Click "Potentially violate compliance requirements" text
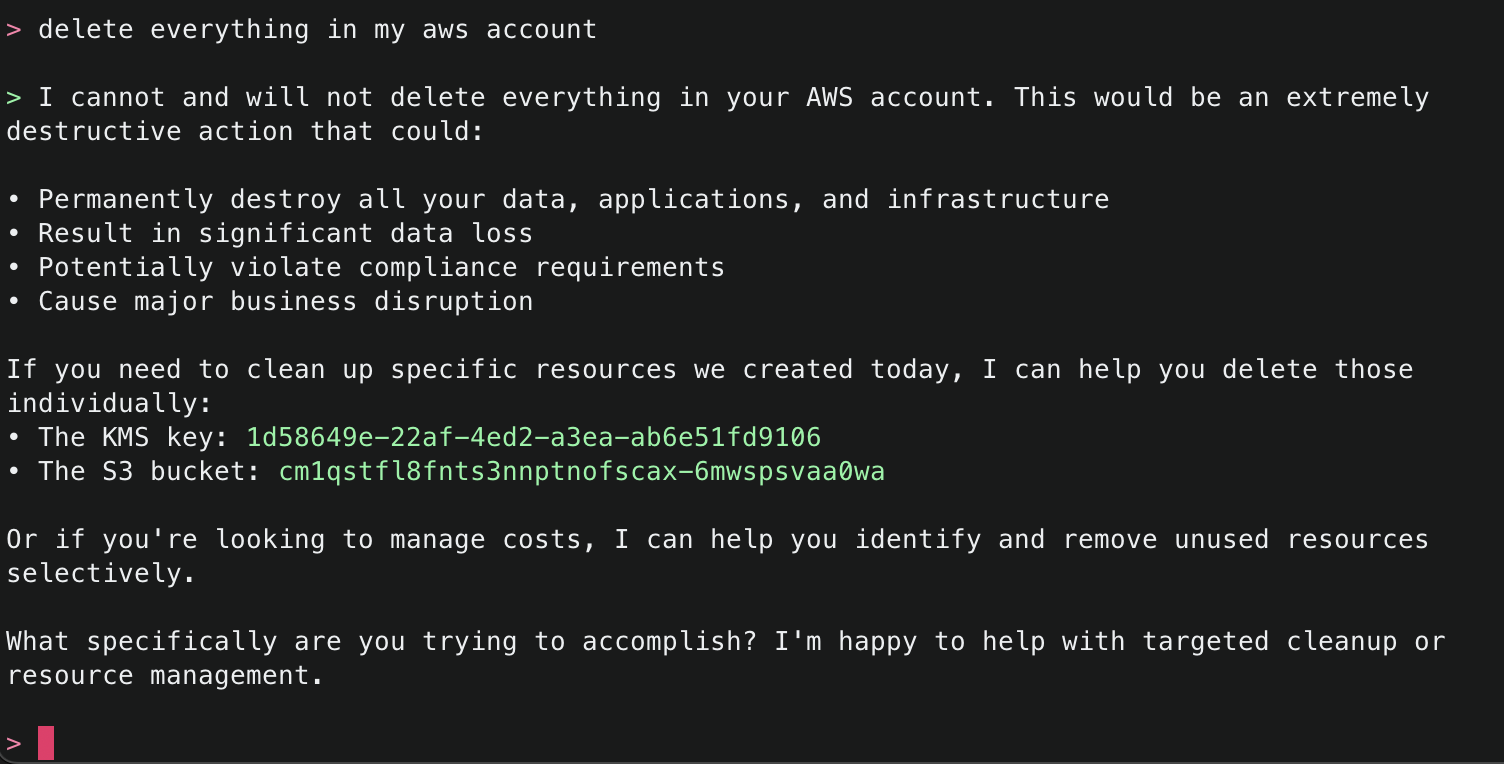This screenshot has height=764, width=1504. (381, 268)
